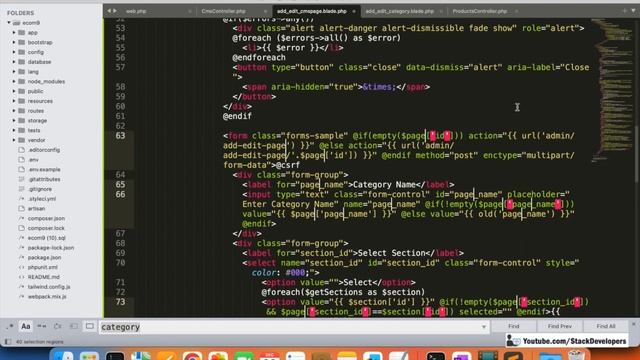Open the phpunit.xml file

[42, 267]
